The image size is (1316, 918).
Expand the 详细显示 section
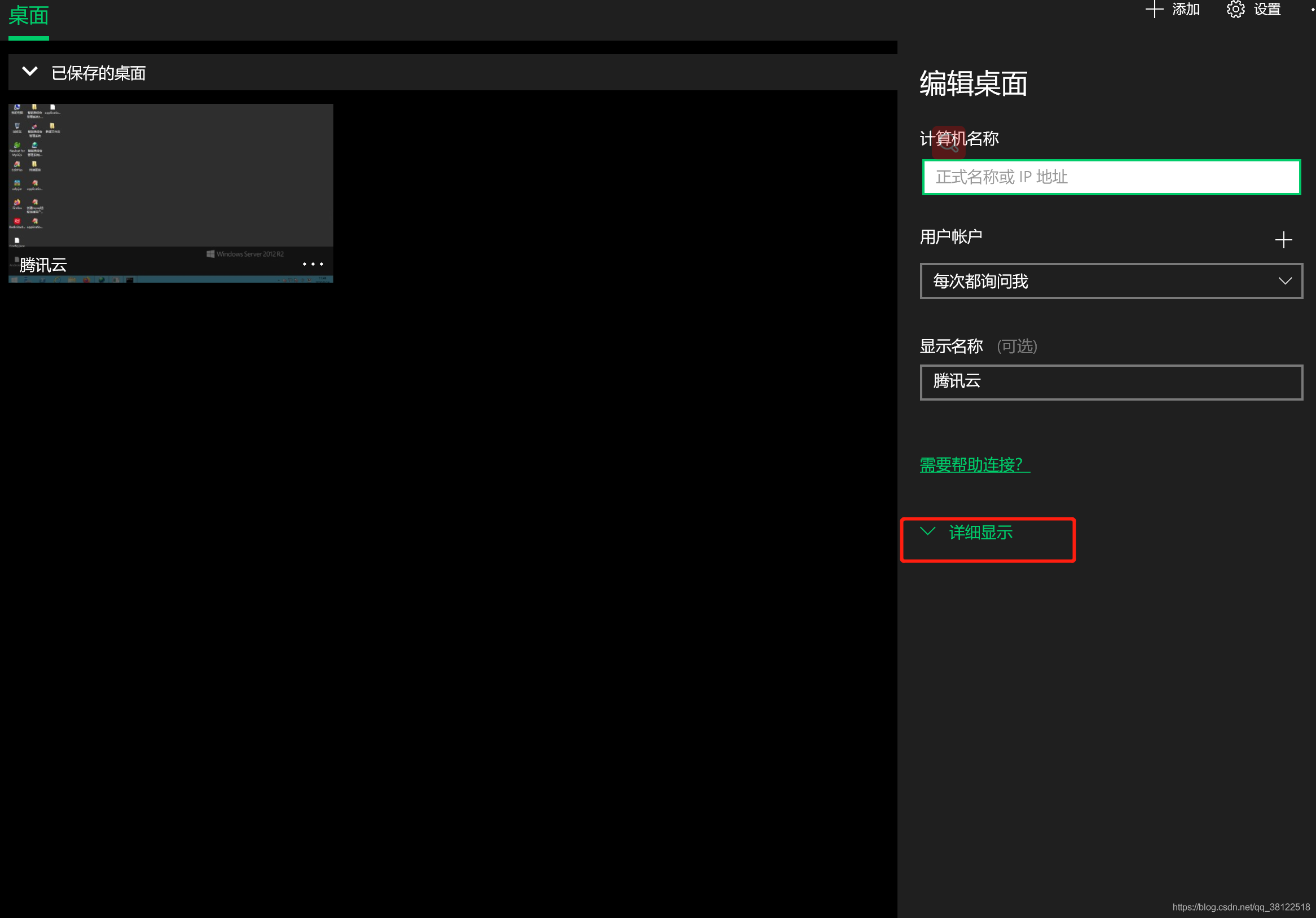[967, 533]
